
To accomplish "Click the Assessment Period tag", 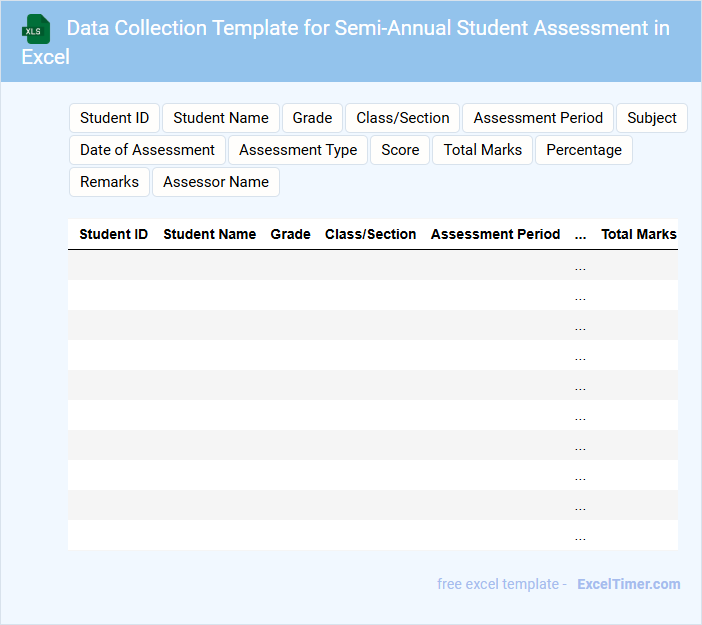I will point(538,118).
